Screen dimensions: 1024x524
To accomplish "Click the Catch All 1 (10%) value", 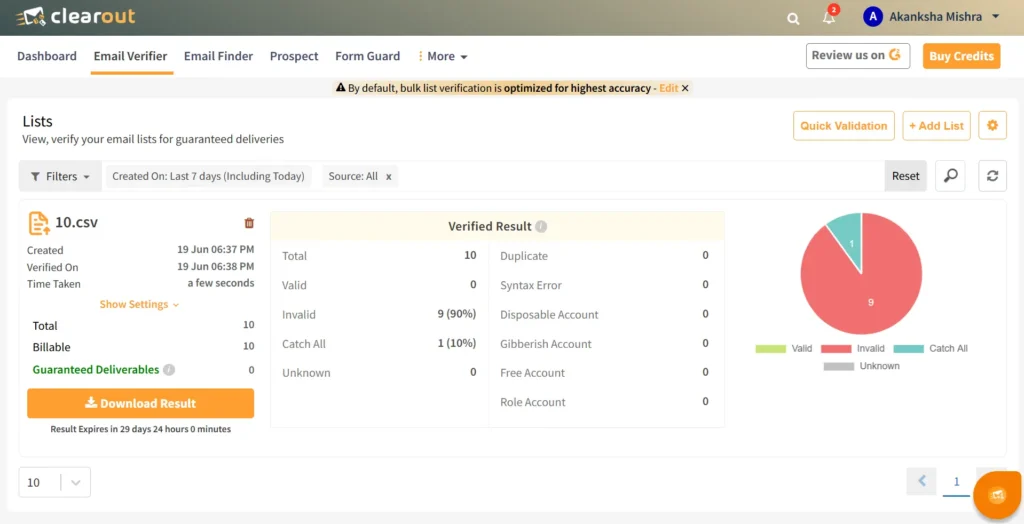I will point(456,343).
